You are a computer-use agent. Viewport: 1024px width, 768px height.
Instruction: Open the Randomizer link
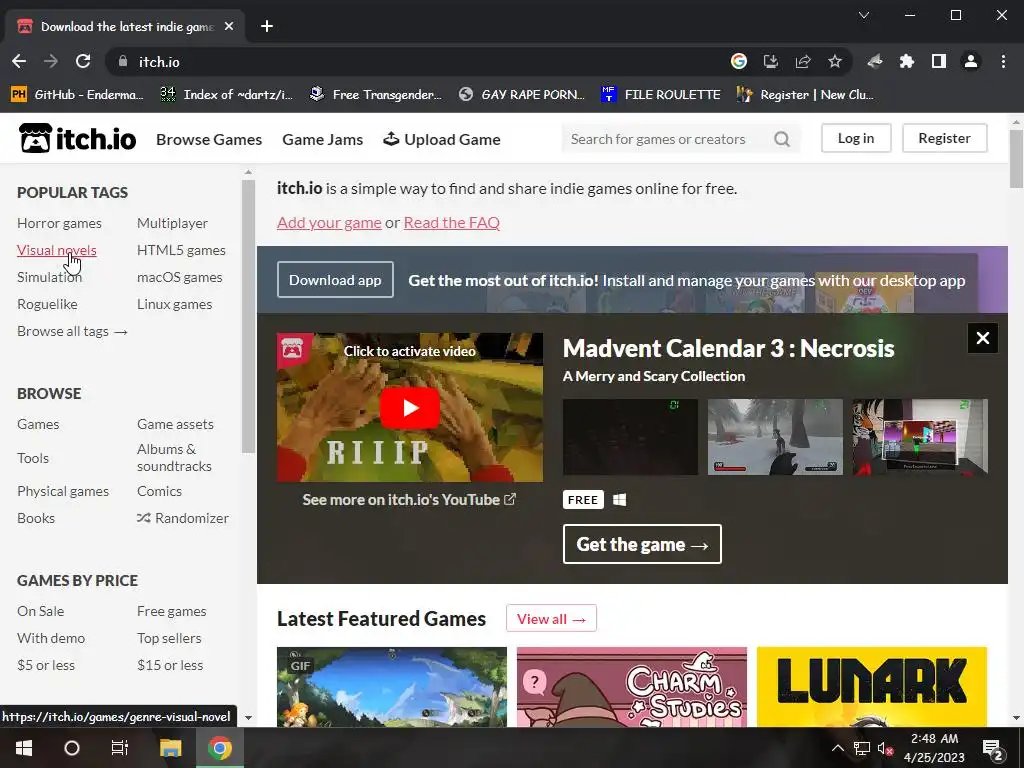[x=183, y=518]
